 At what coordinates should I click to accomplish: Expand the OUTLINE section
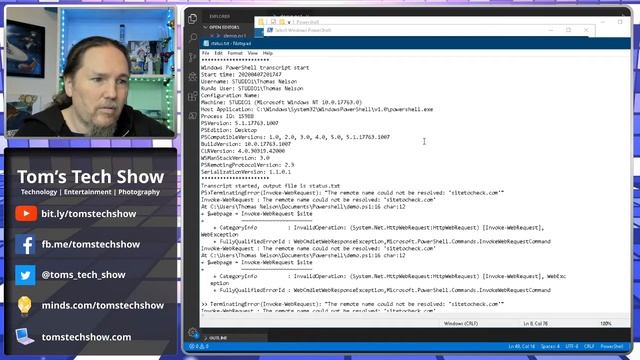click(218, 338)
